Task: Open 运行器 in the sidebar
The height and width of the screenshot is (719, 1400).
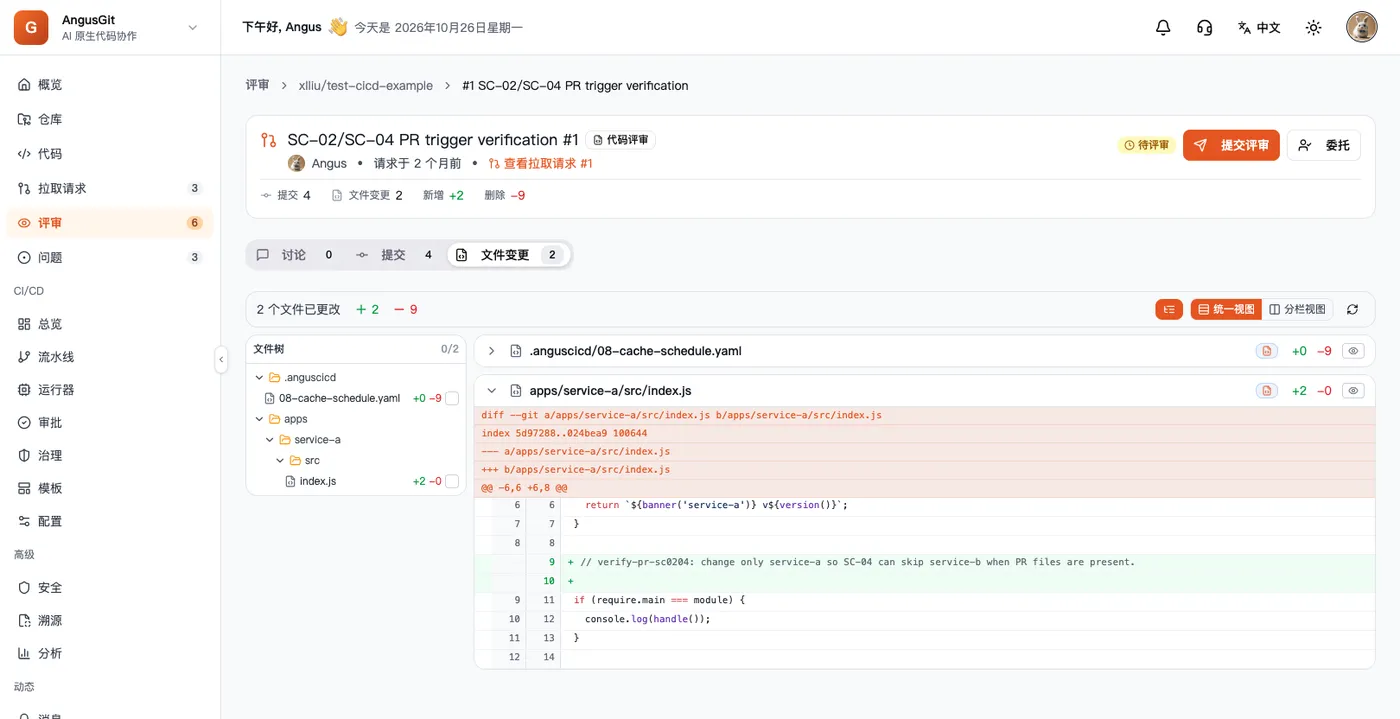Action: (x=110, y=390)
